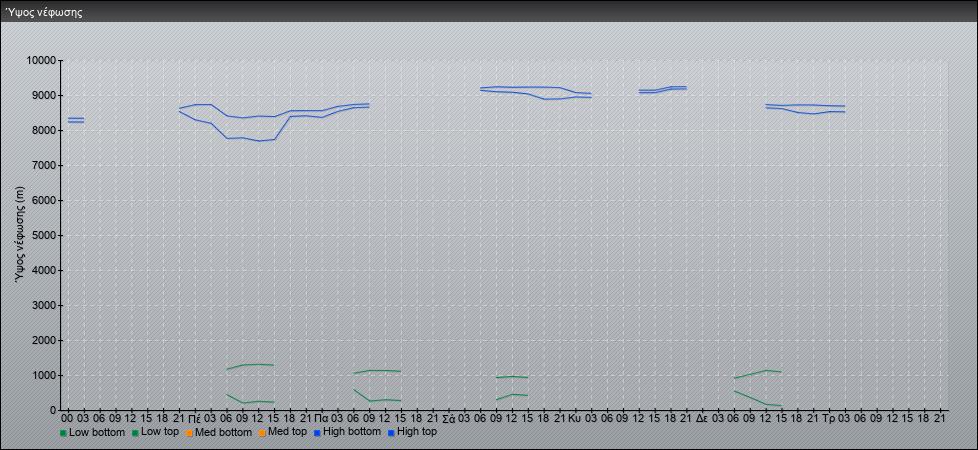Click the 'Δε' day label on the x-axis
Viewport: 978px width, 450px height.
pos(702,418)
